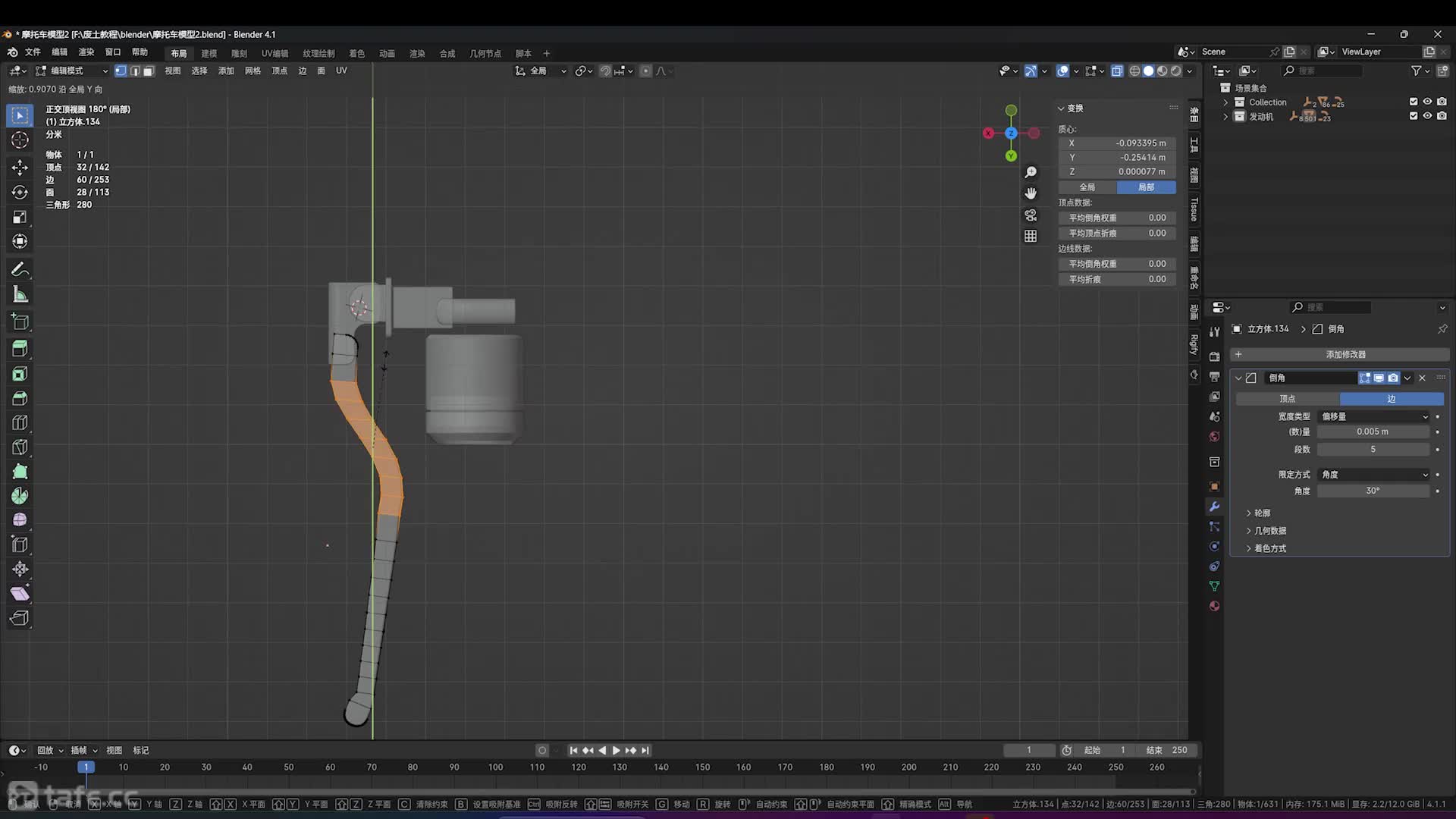Switch to the 建模 workspace tab
Image resolution: width=1456 pixels, height=819 pixels.
pos(209,53)
